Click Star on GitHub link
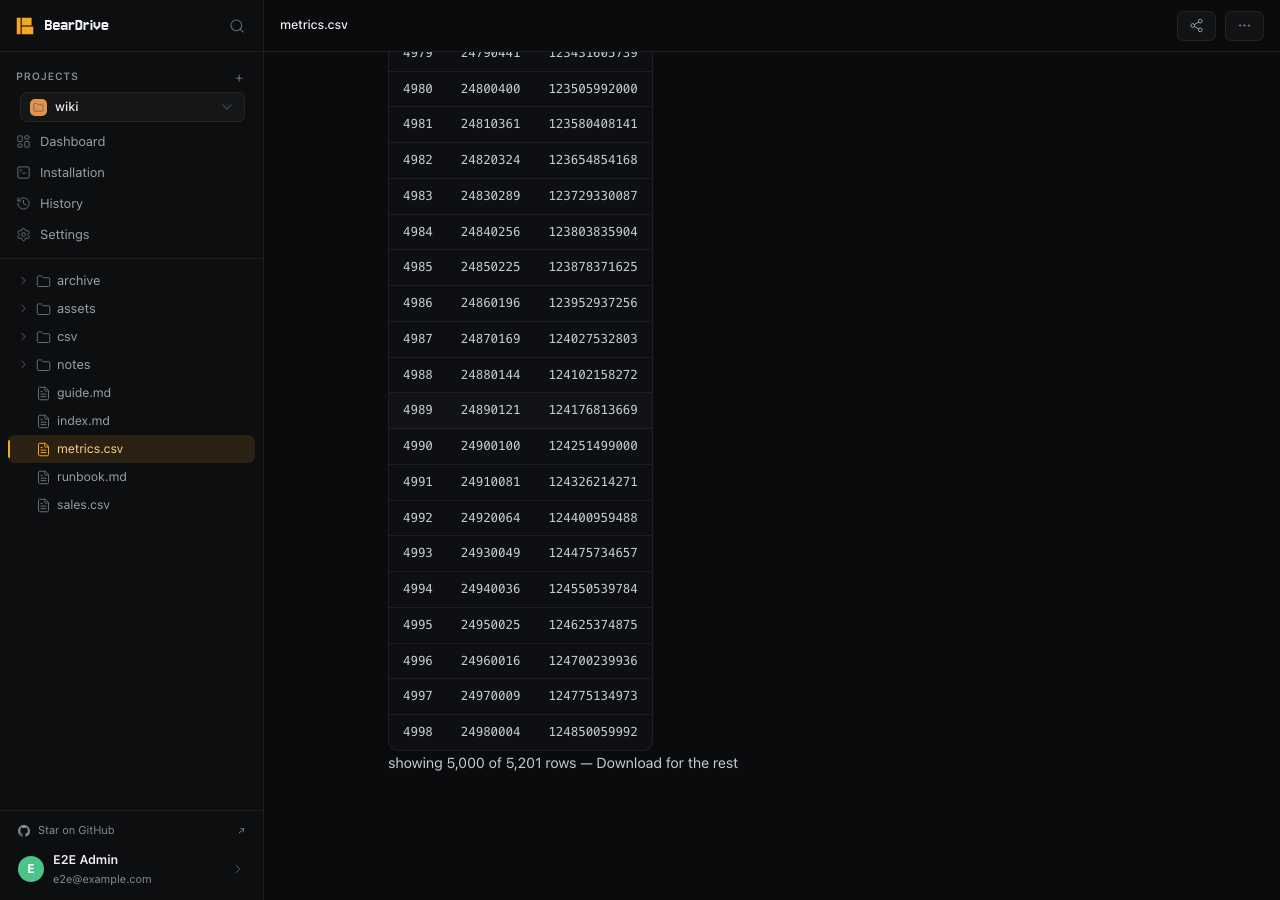 pos(132,831)
